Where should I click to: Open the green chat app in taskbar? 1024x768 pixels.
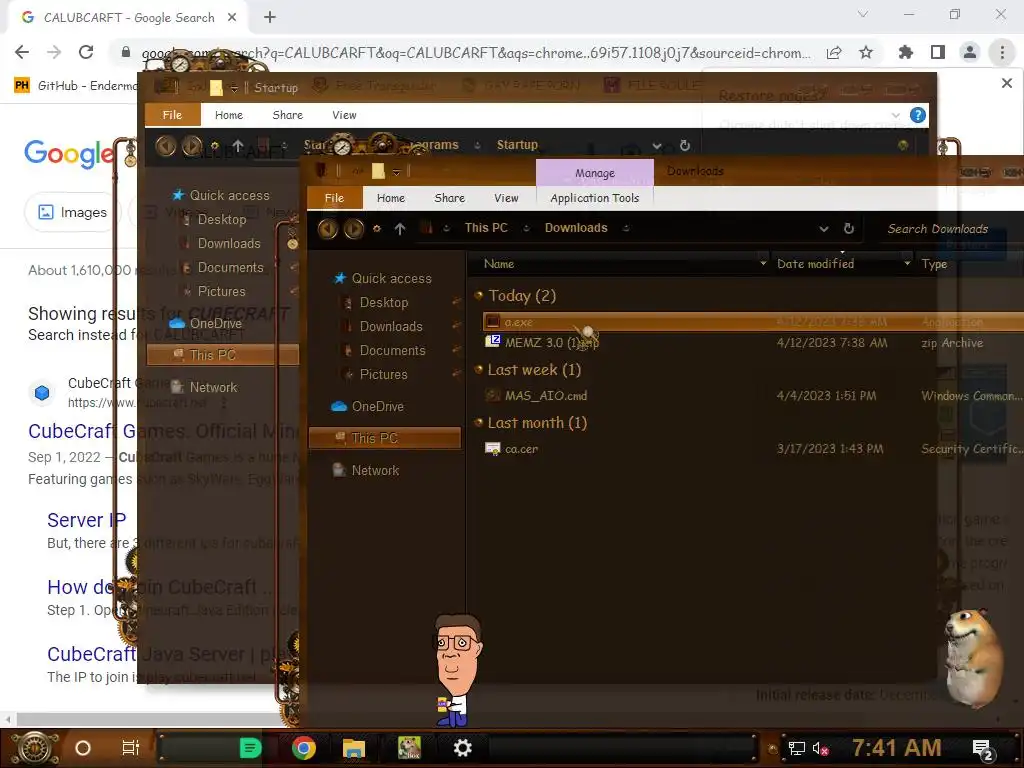coord(250,748)
